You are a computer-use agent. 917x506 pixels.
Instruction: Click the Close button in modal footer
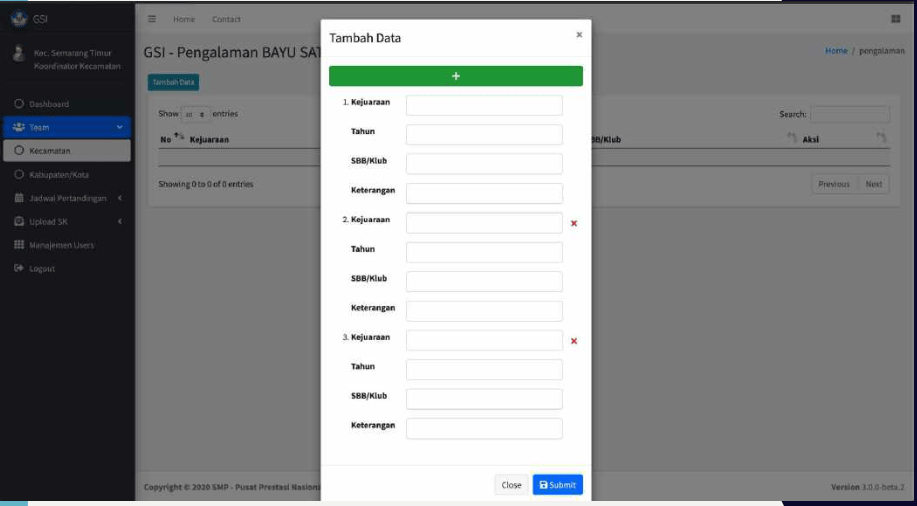(x=511, y=485)
